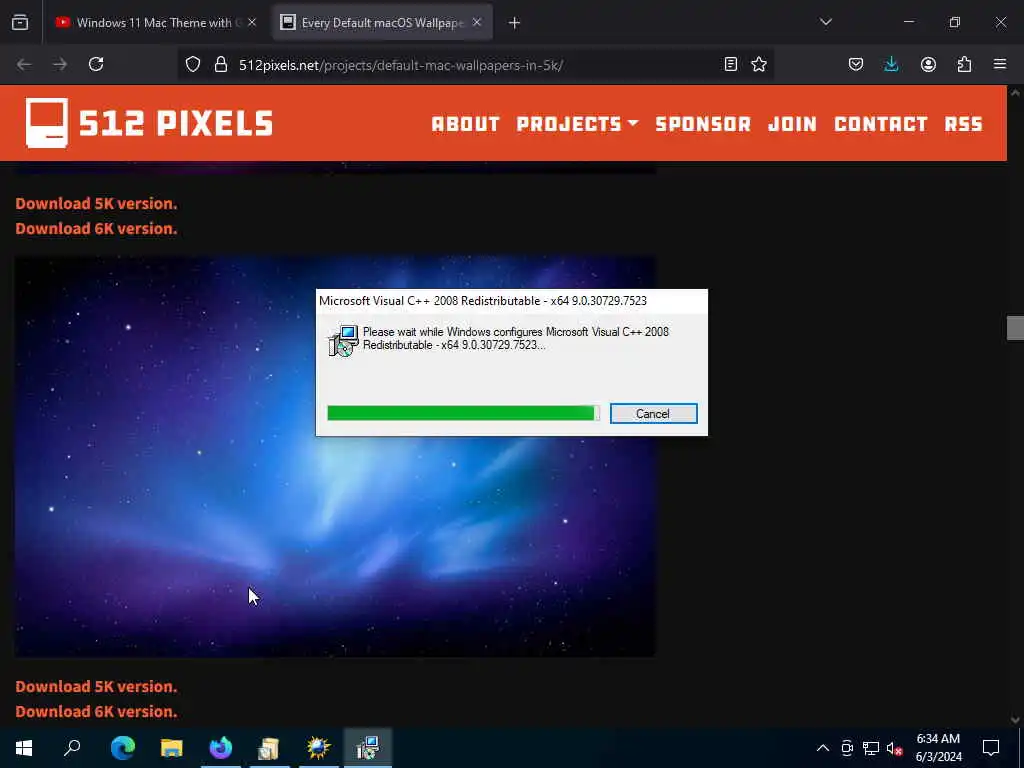
Task: Open the globe spark app in the taskbar
Action: coord(318,748)
